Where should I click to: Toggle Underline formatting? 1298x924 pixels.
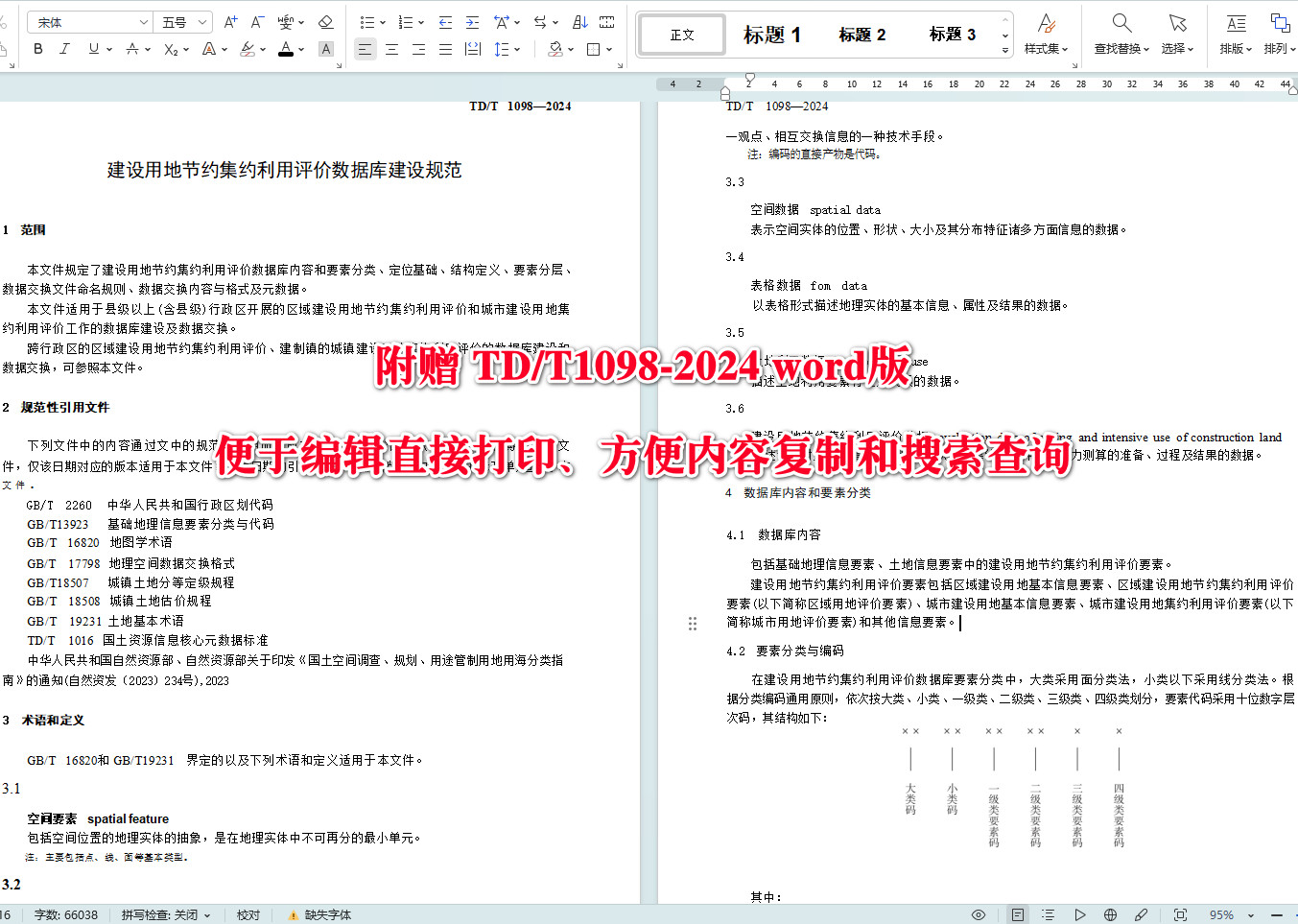click(93, 49)
